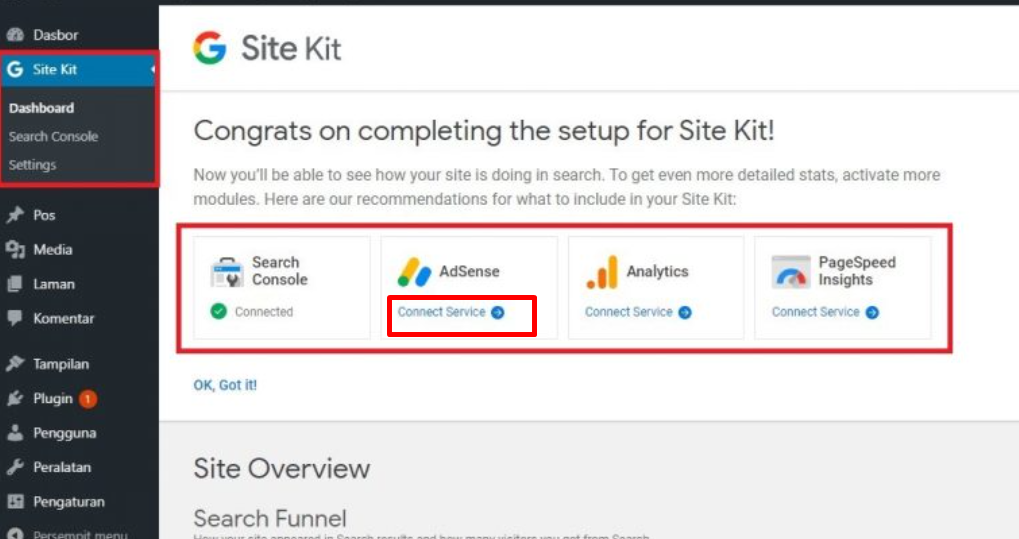Viewport: 1019px width, 539px height.
Task: Click the Search Console module icon
Action: 227,272
